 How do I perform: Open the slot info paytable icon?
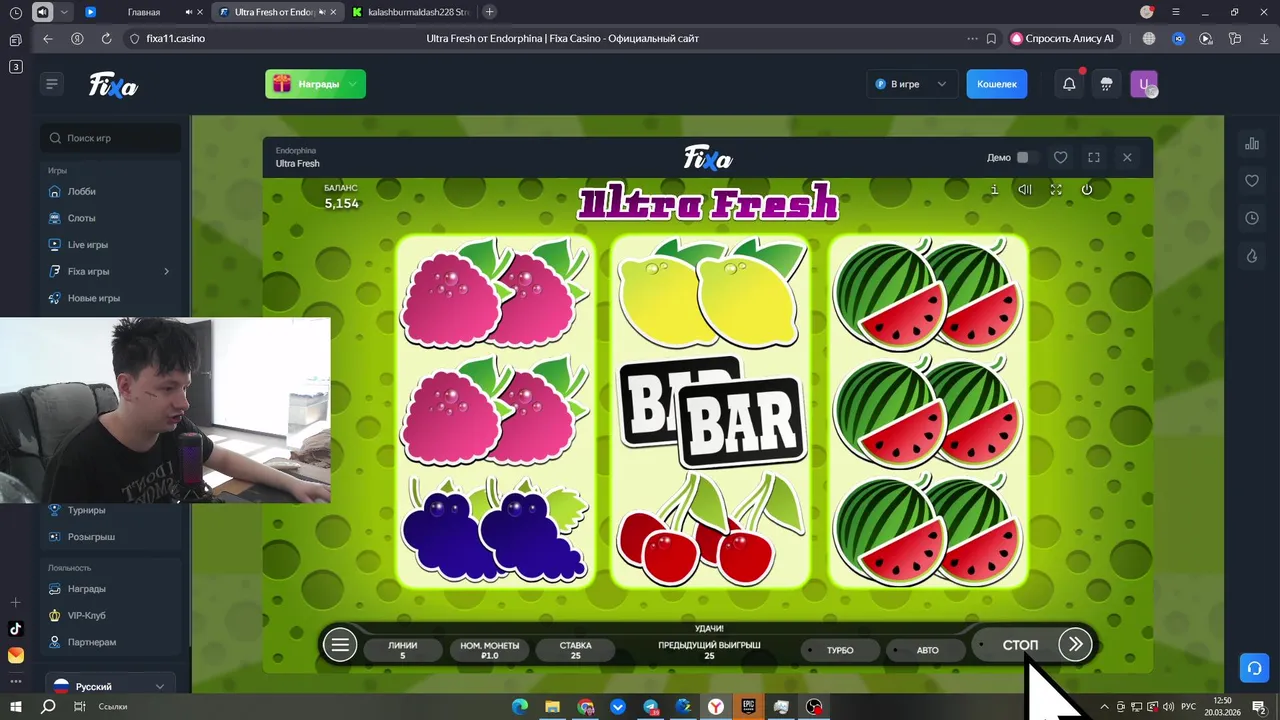tap(994, 189)
